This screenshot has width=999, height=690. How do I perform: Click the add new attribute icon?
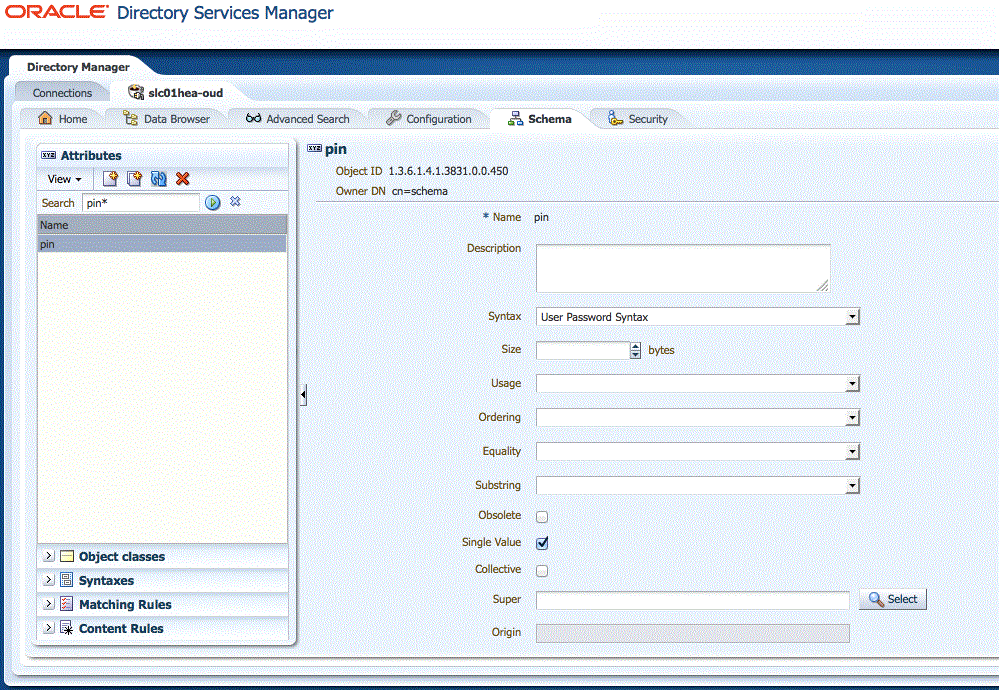click(x=110, y=179)
